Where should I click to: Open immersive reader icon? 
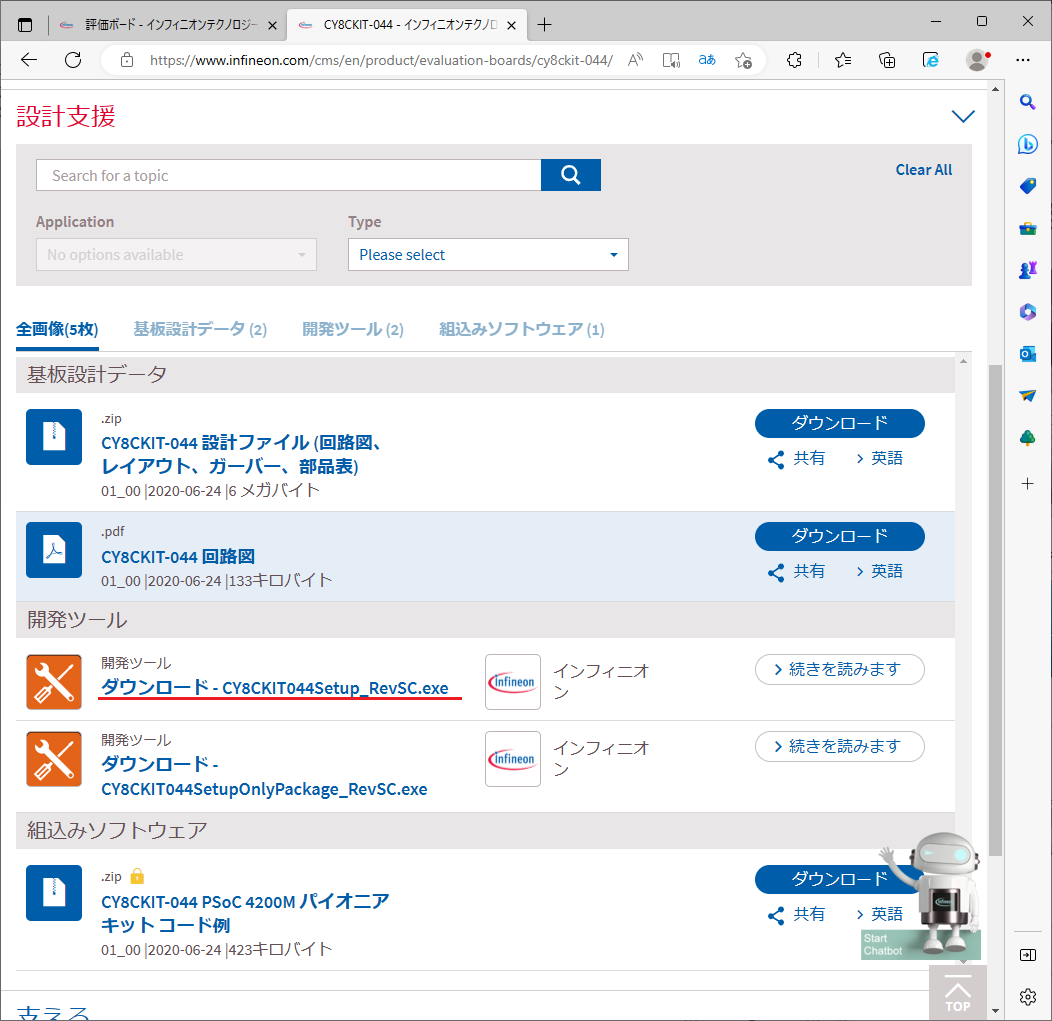[x=671, y=60]
